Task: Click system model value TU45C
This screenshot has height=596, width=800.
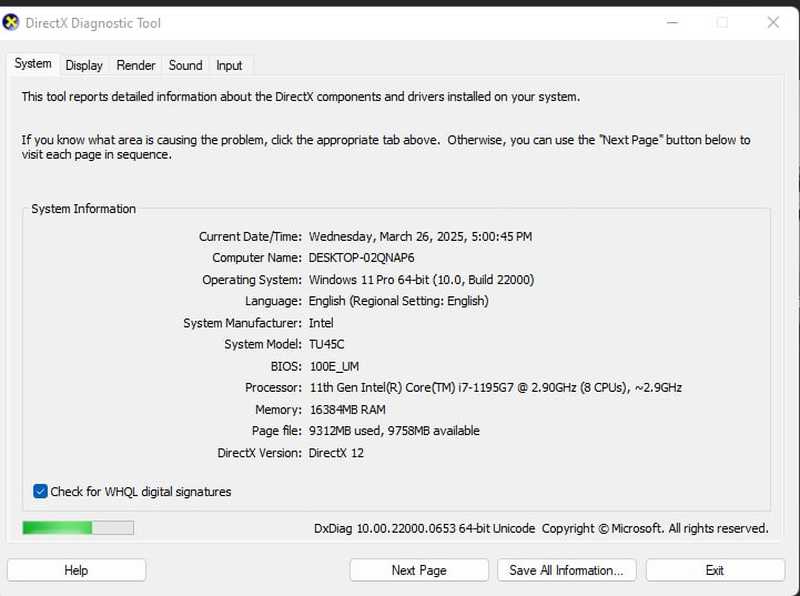Action: click(327, 344)
